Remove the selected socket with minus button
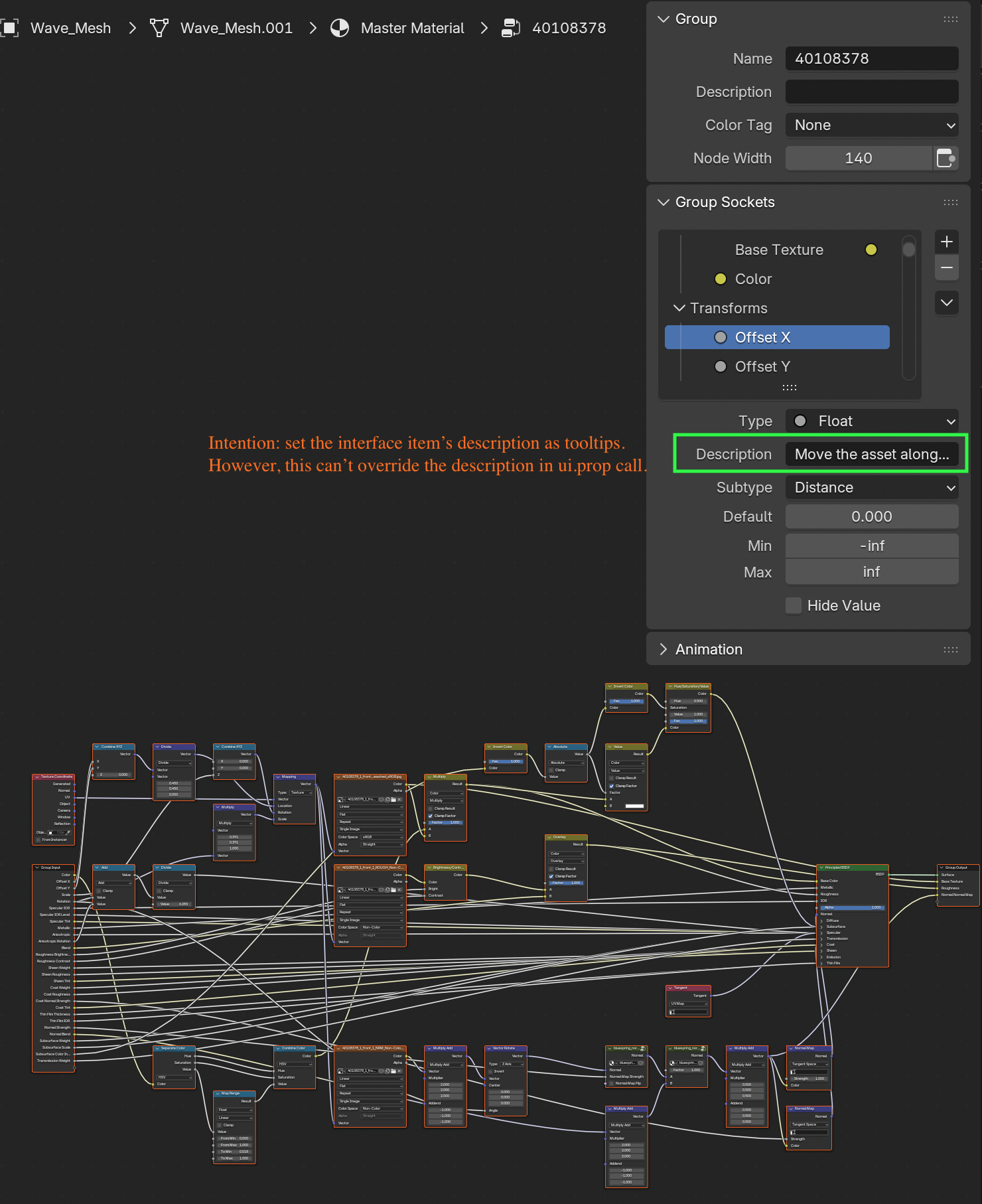This screenshot has width=982, height=1204. [x=947, y=267]
